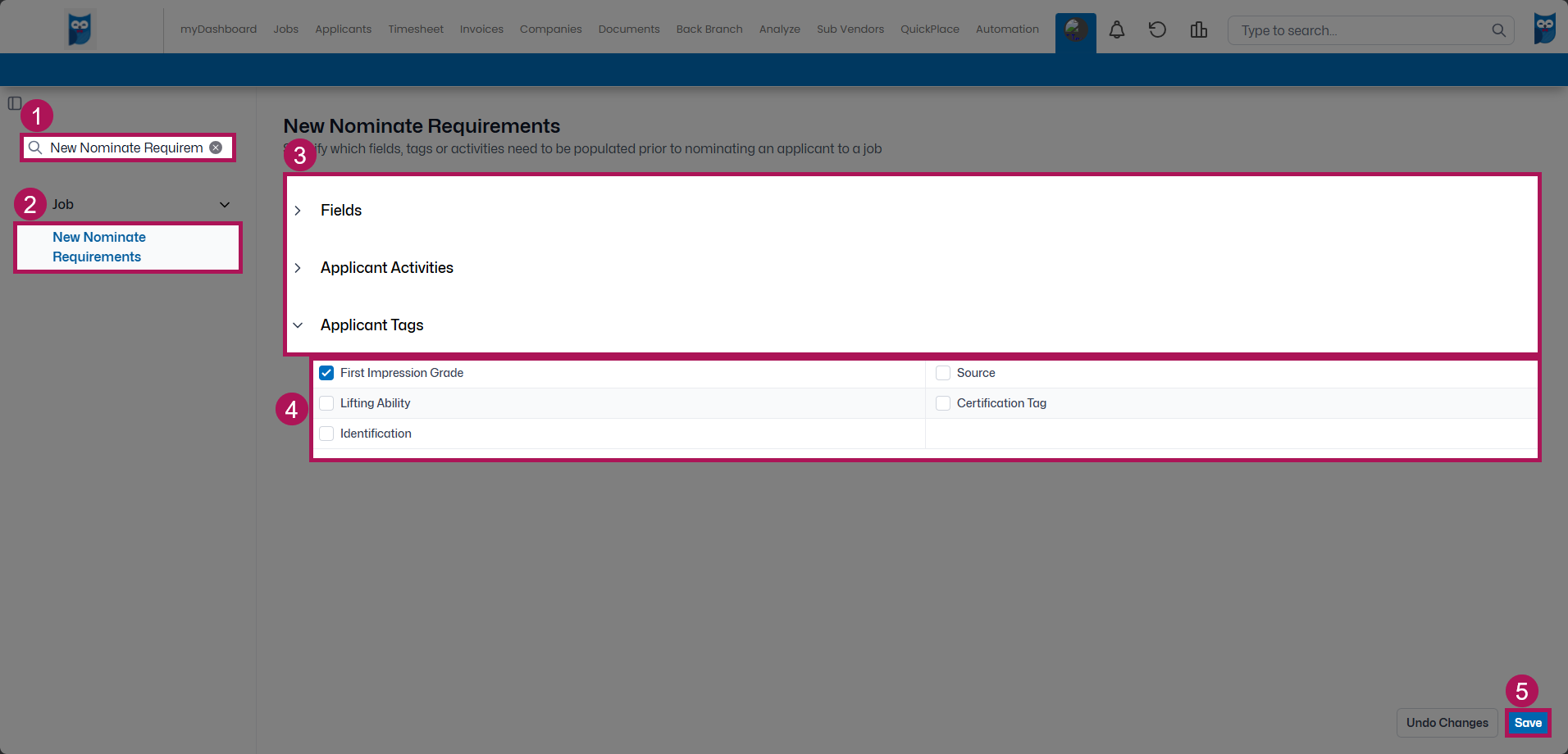Open myDashboard menu

point(218,29)
